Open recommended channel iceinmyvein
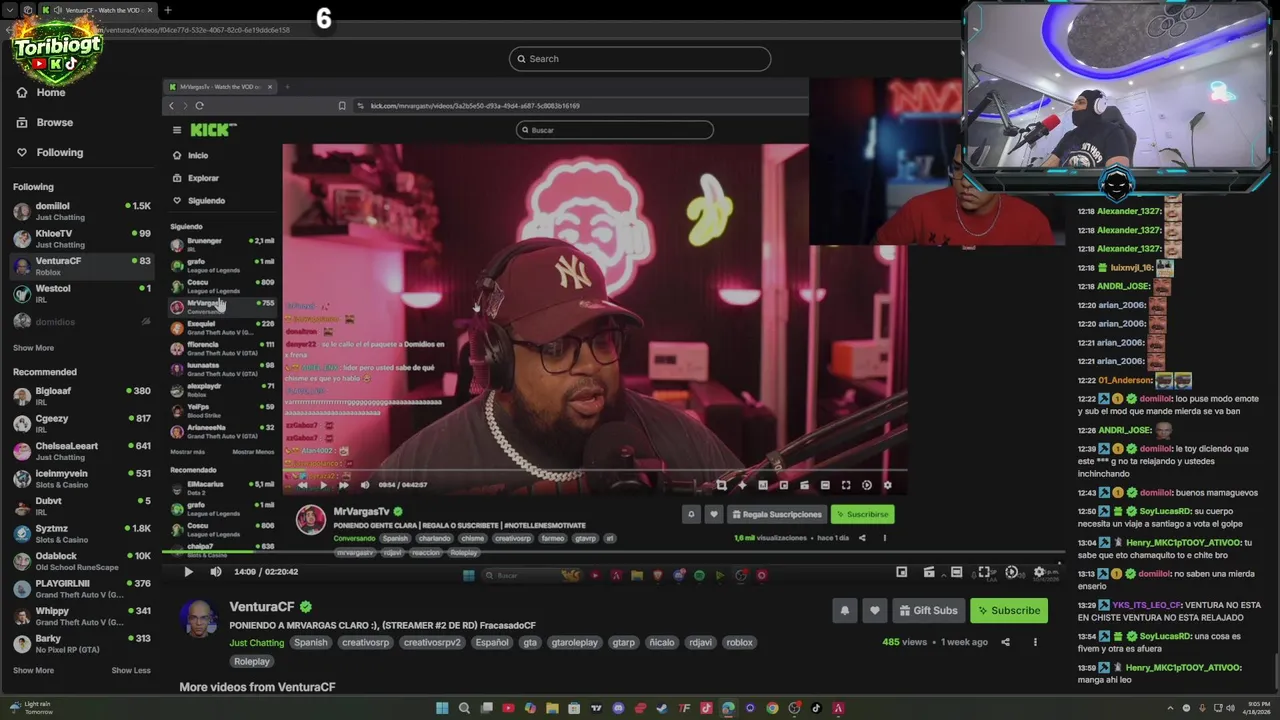The width and height of the screenshot is (1280, 720). tap(81, 479)
